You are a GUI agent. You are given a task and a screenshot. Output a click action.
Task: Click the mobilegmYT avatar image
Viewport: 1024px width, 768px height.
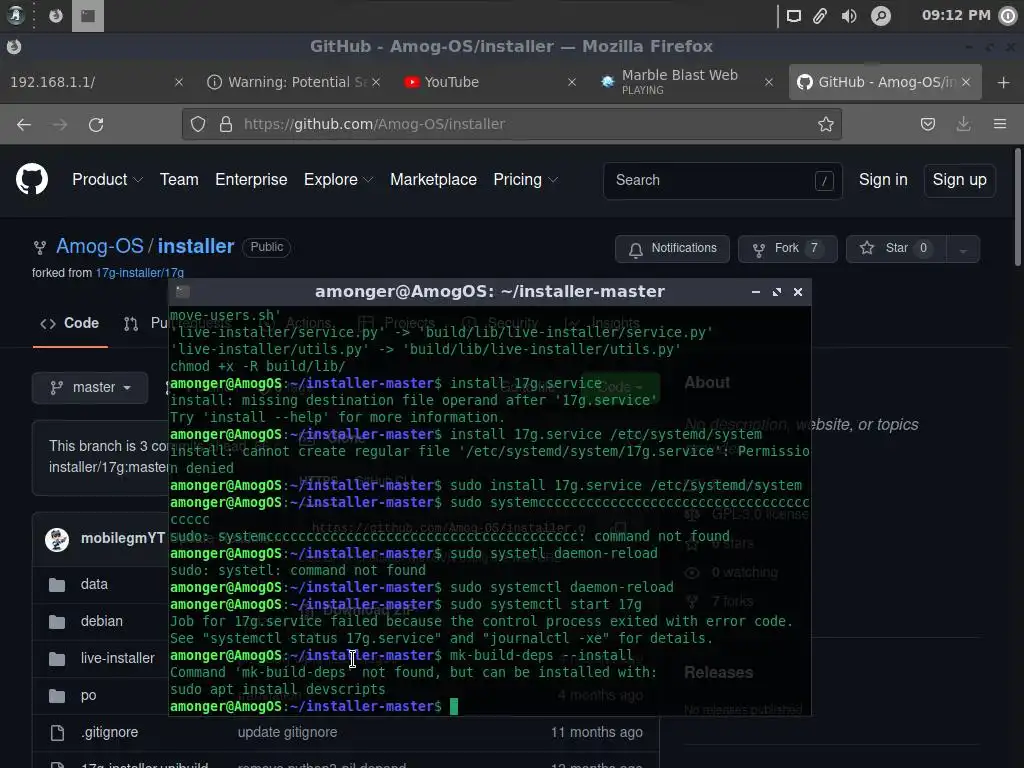[57, 539]
